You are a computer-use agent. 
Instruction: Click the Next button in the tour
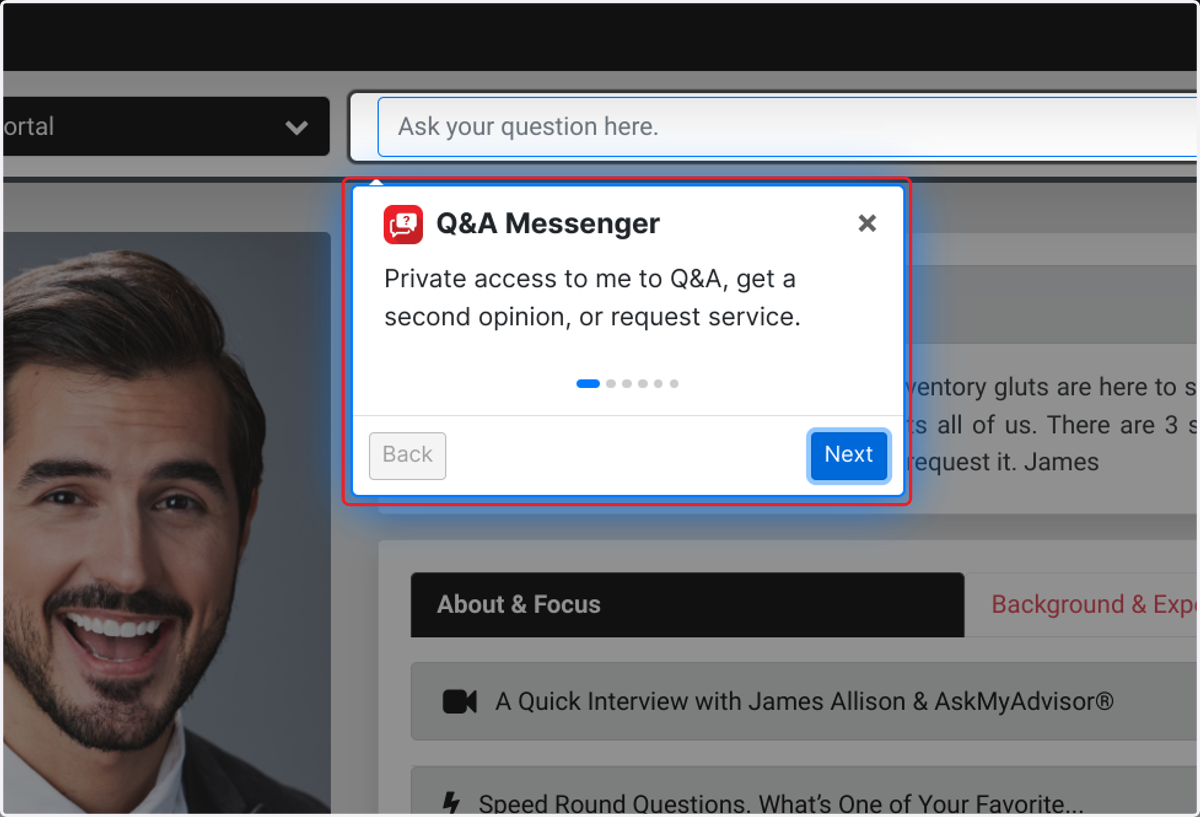[x=848, y=455]
